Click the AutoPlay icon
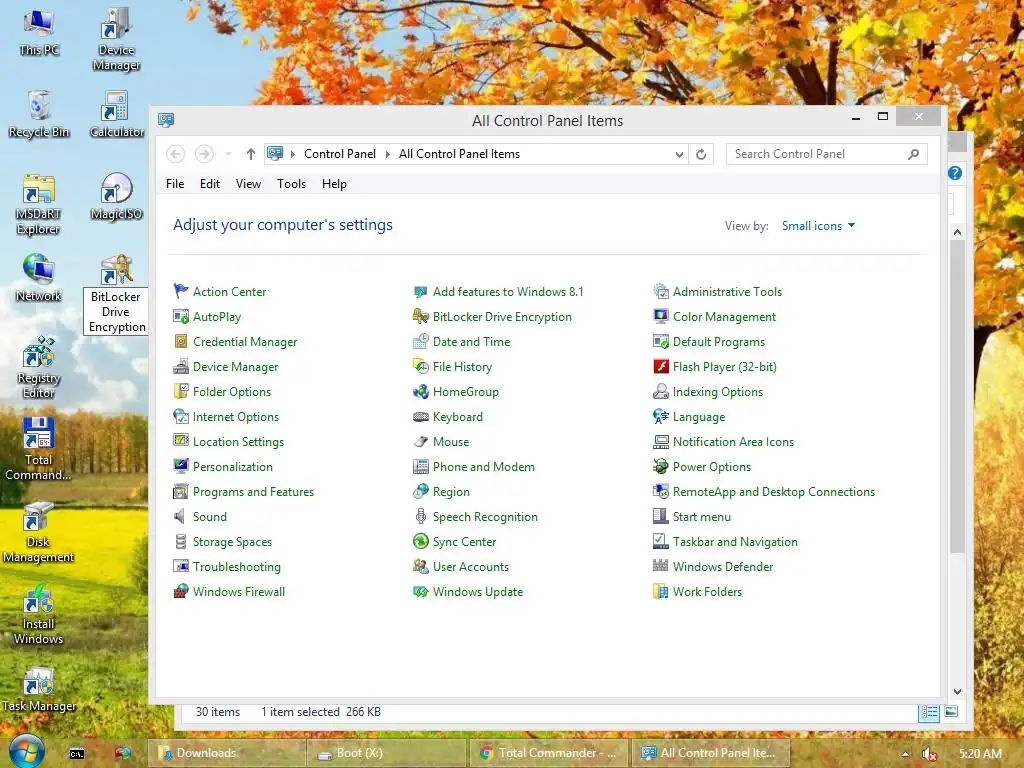The height and width of the screenshot is (768, 1024). click(181, 317)
